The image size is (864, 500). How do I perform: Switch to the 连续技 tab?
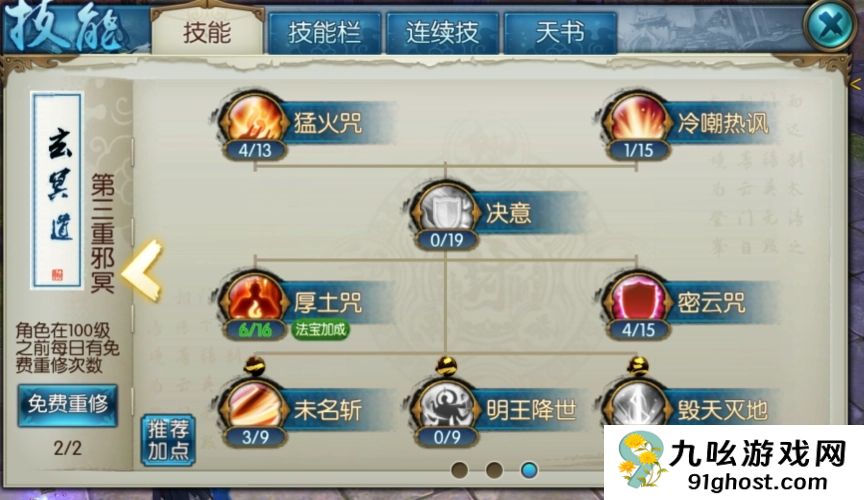tap(442, 33)
